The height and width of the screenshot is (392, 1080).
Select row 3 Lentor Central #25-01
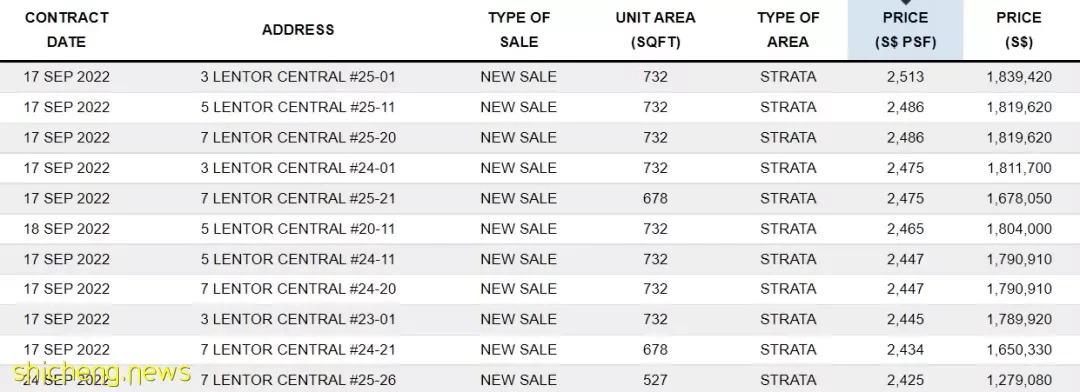coord(540,77)
